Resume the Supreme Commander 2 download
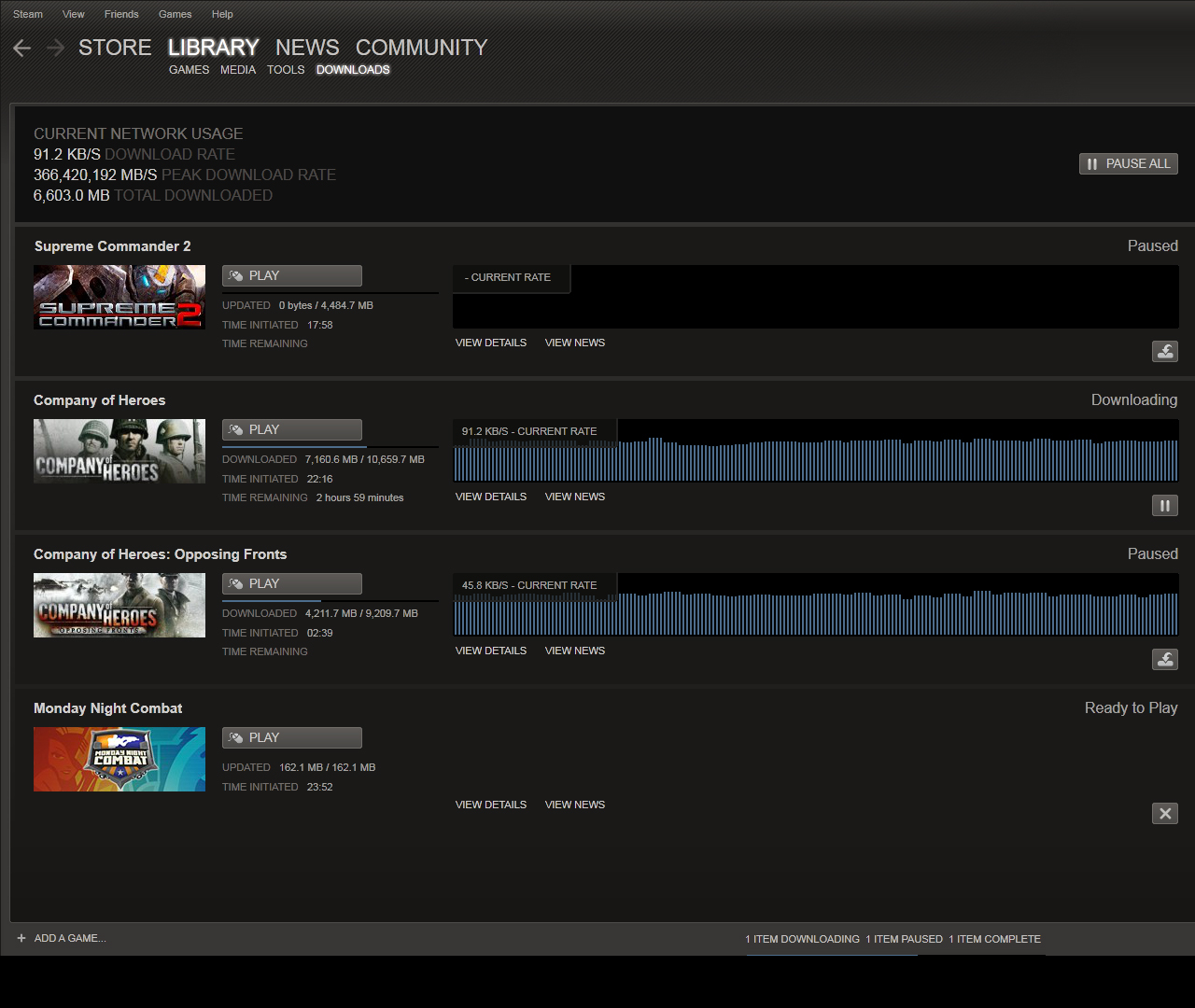1195x1008 pixels. tap(1164, 352)
